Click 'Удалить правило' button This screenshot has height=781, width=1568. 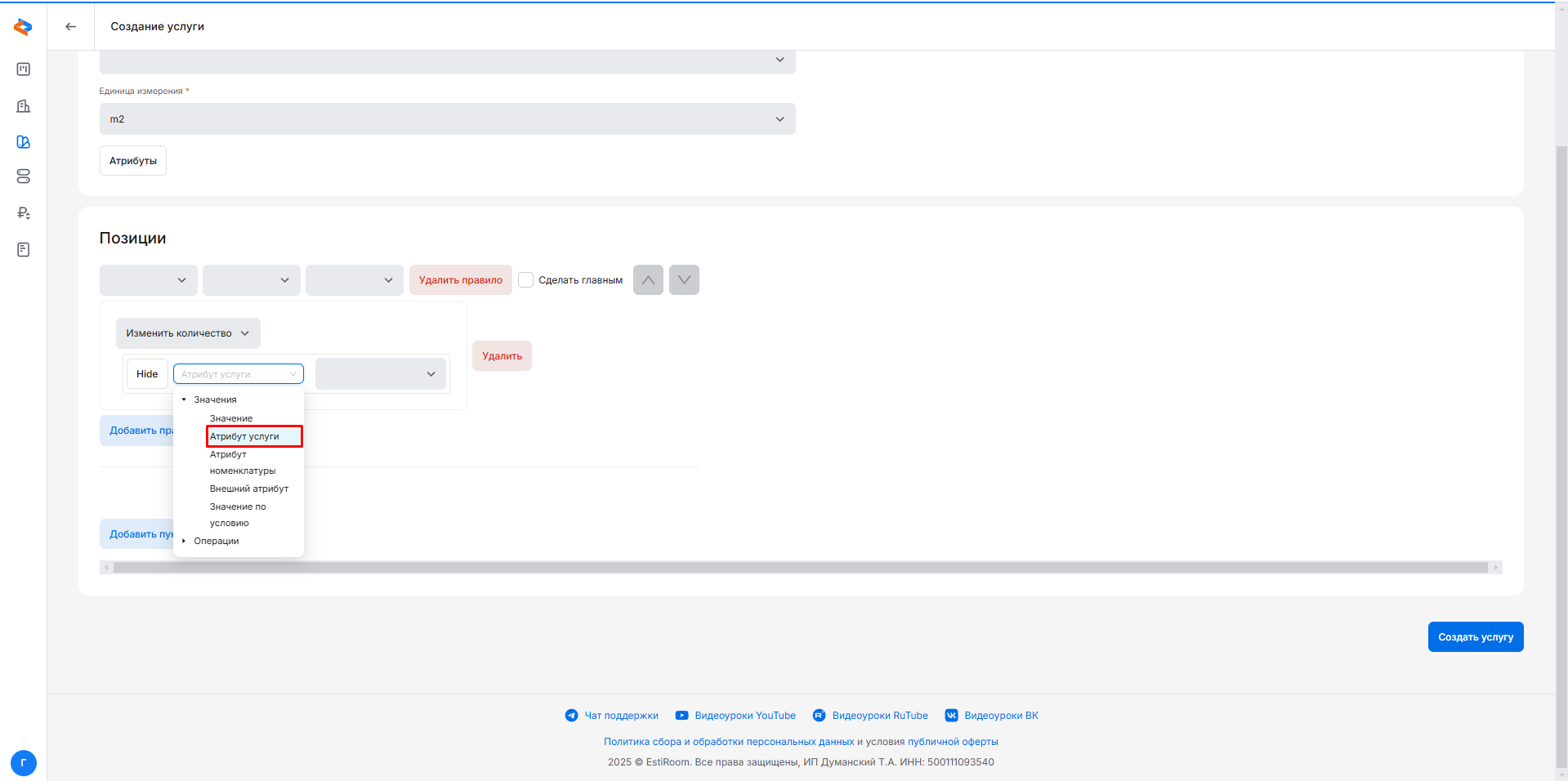(460, 280)
